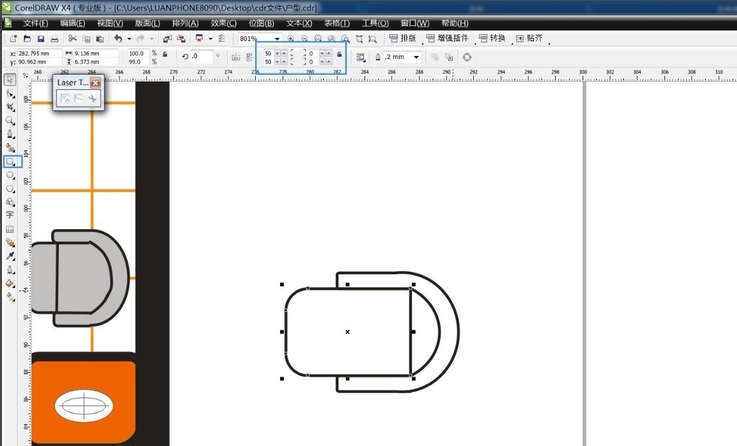Click the Undo arrow icon
Screen dimensions: 737x446
pyautogui.click(x=118, y=38)
